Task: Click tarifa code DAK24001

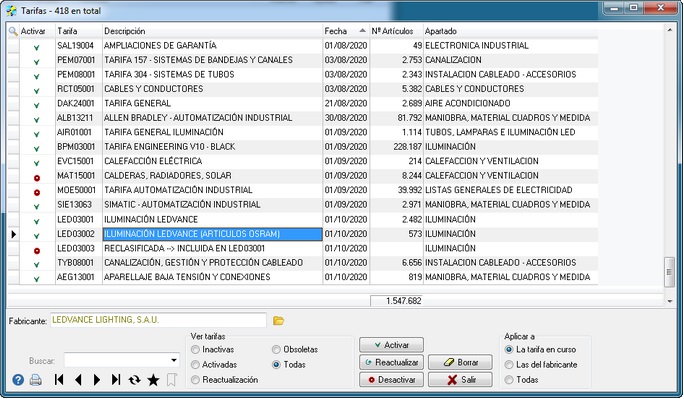Action: [x=79, y=103]
